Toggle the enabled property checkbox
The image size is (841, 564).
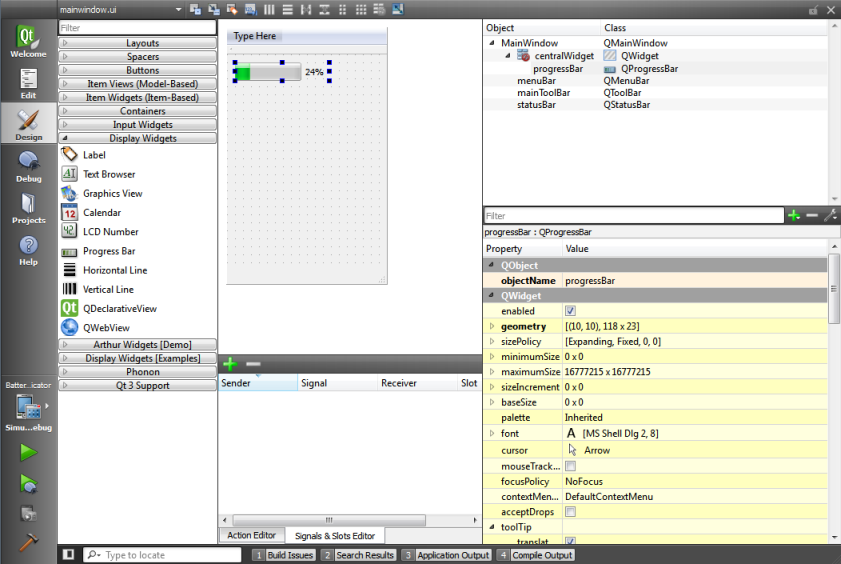coord(570,311)
